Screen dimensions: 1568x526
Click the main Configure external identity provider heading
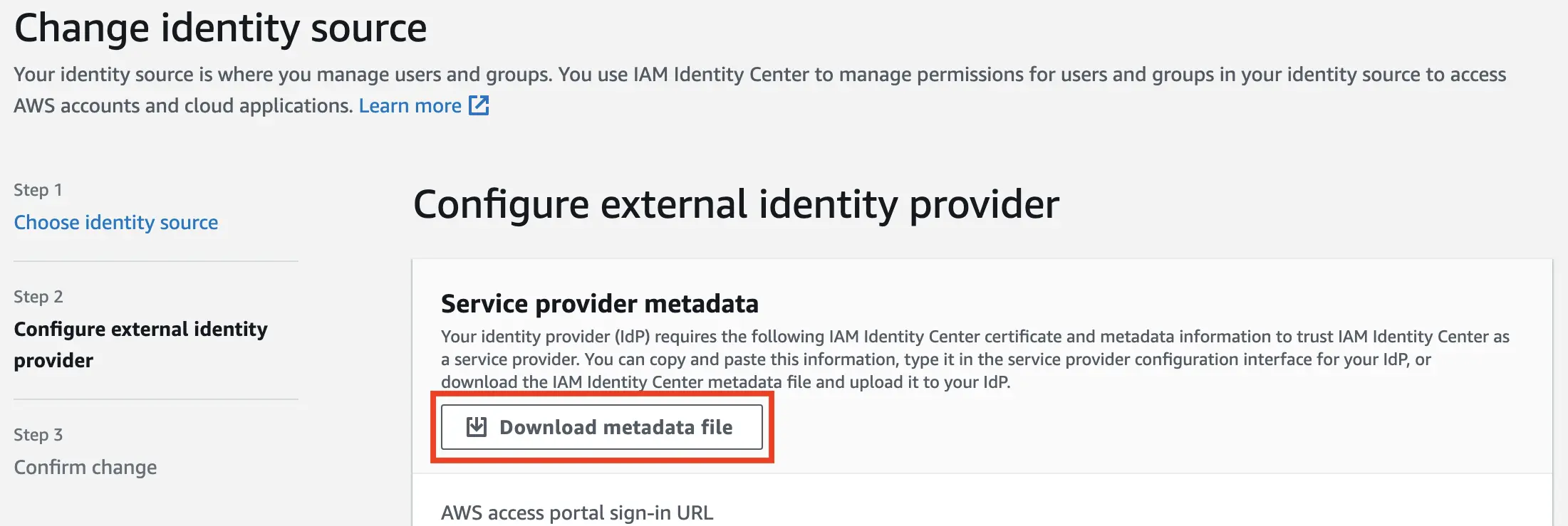(736, 205)
